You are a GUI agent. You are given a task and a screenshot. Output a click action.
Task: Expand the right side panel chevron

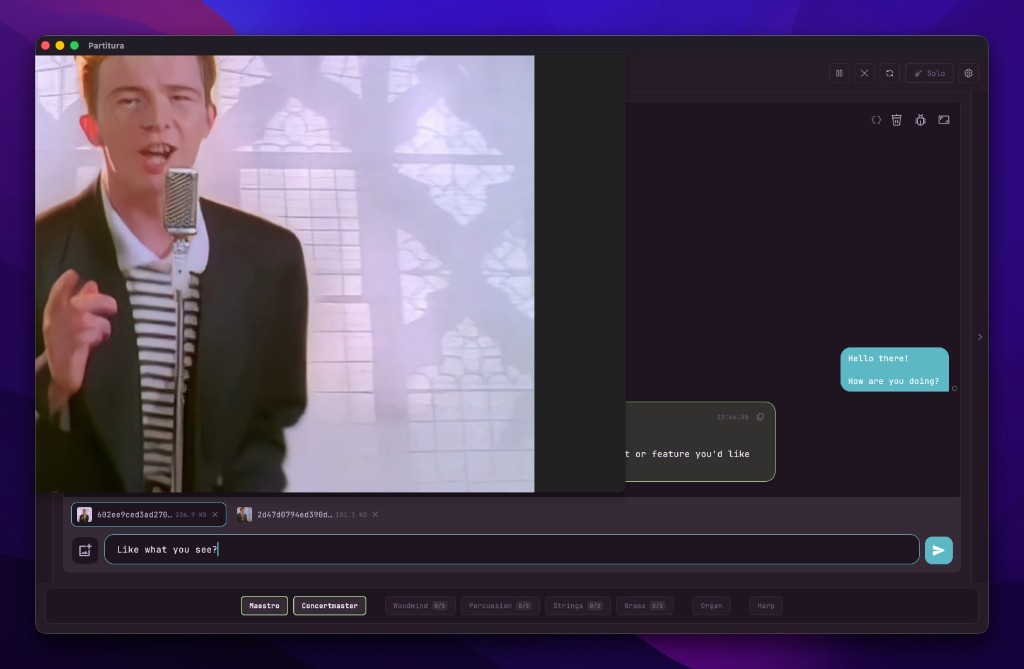pyautogui.click(x=980, y=337)
